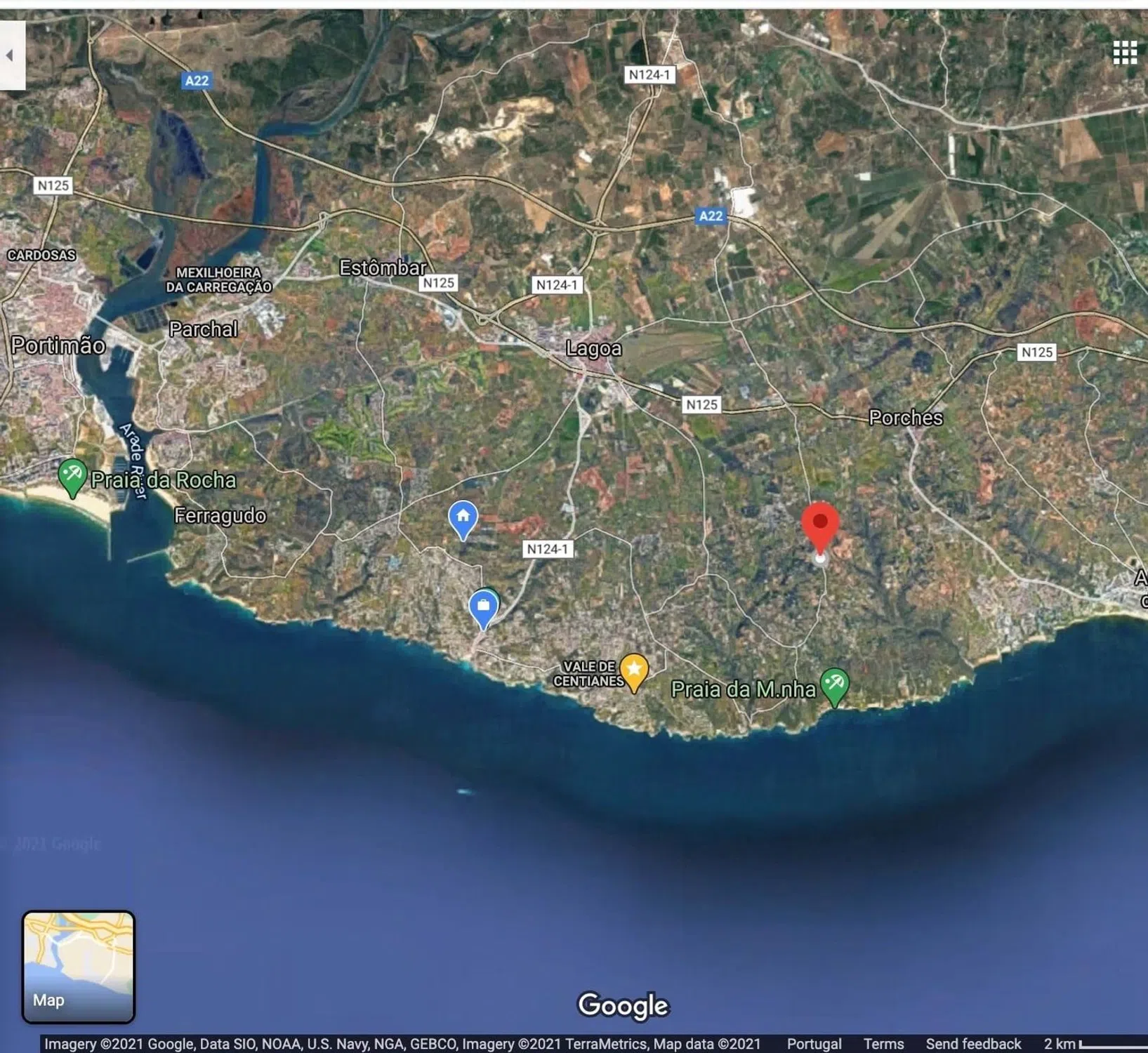The image size is (1148, 1053).
Task: Click the N124-1 shield near the coast
Action: click(548, 549)
